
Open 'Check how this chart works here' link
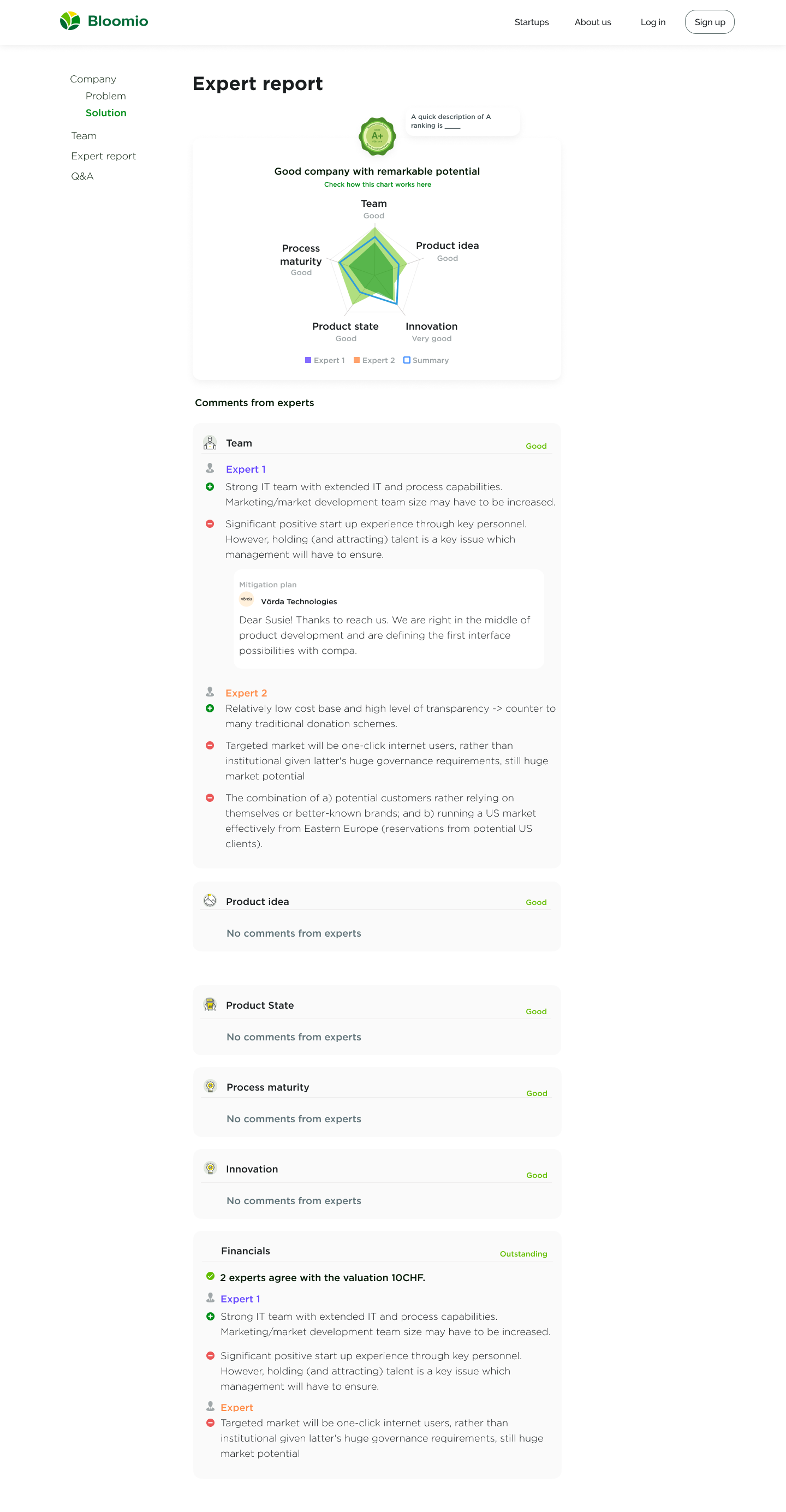[378, 184]
